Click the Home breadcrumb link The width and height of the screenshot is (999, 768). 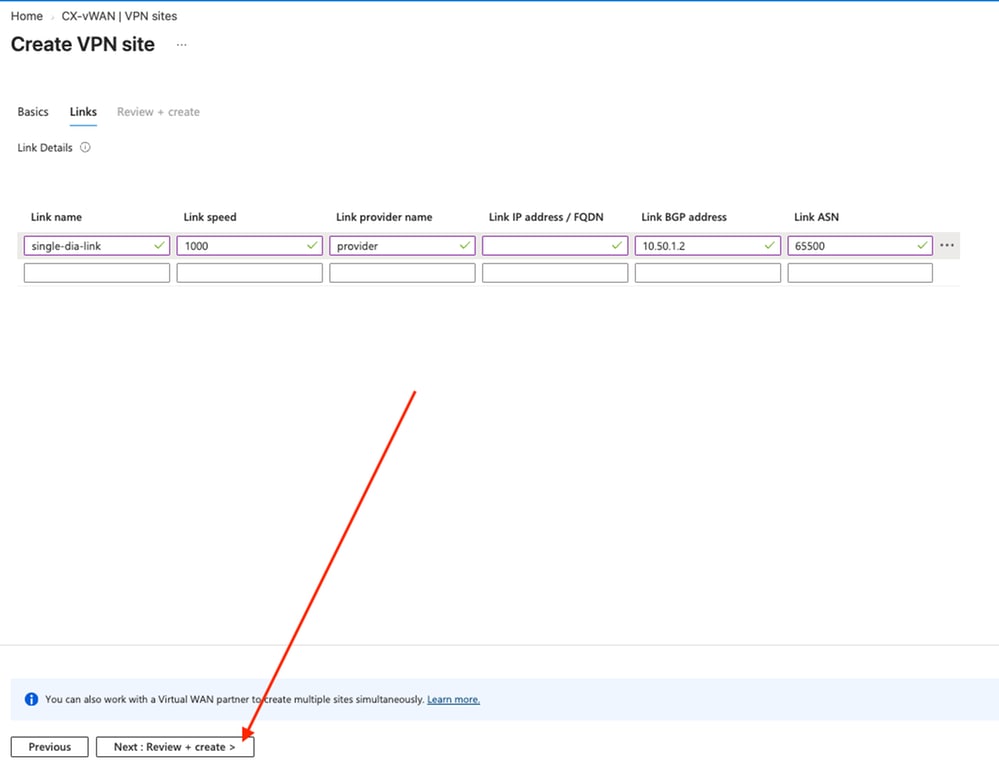coord(27,16)
